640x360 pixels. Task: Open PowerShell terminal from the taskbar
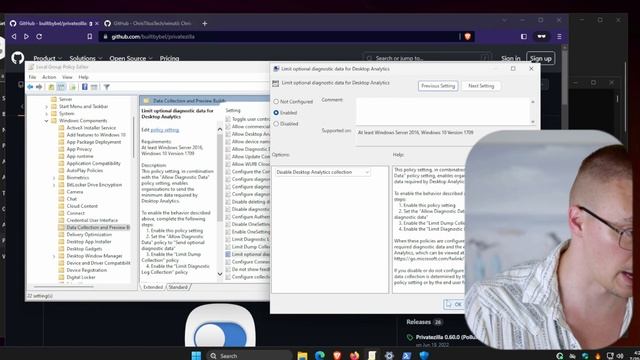[x=407, y=356]
